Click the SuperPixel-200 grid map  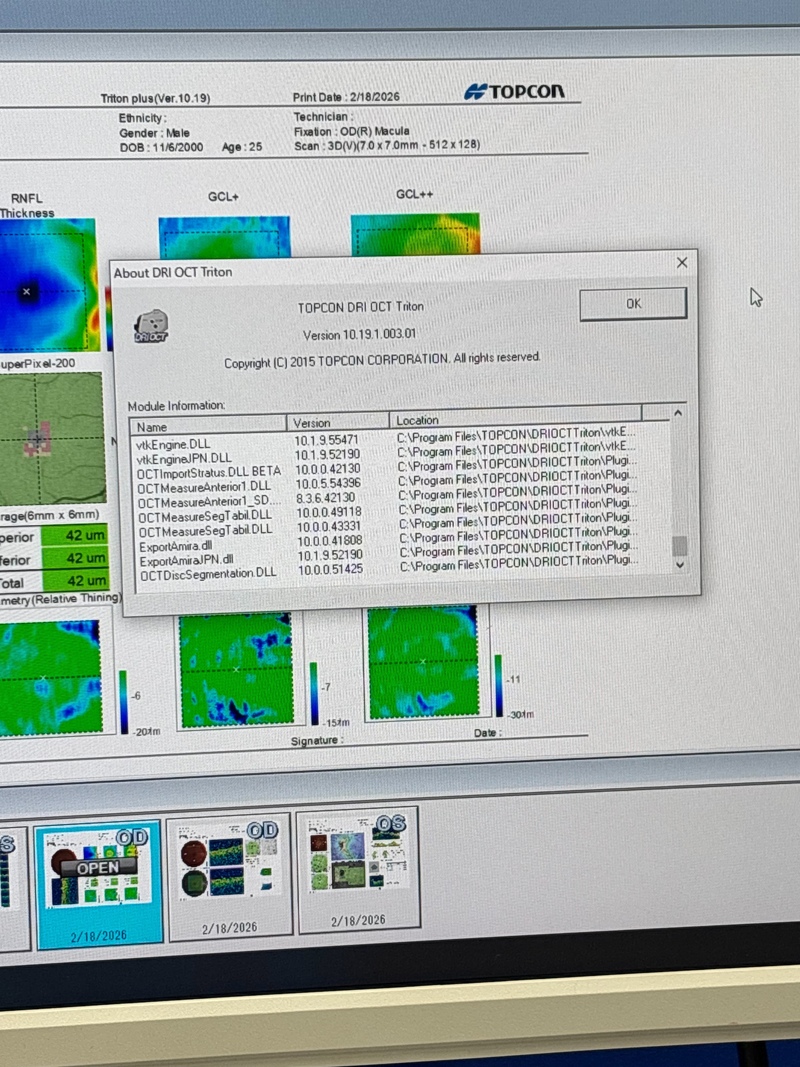[50, 438]
